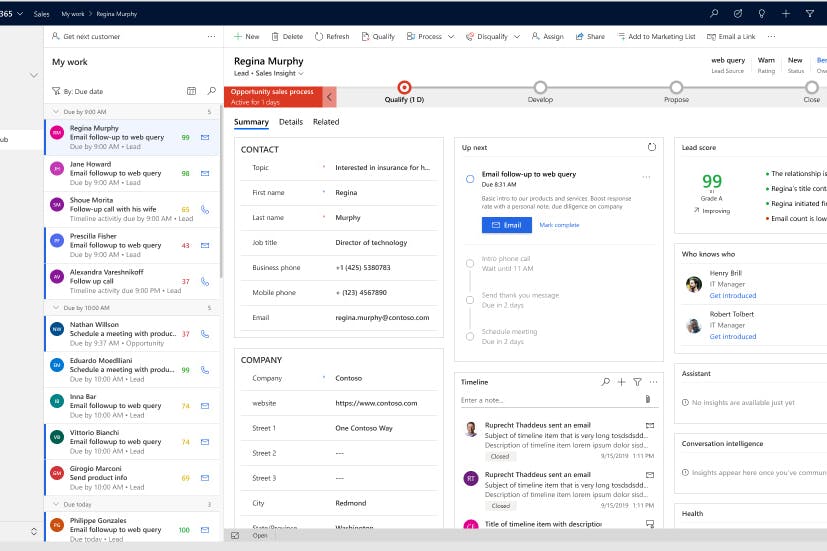Click New in the command bar
Viewport: 827px width, 551px height.
[x=246, y=36]
